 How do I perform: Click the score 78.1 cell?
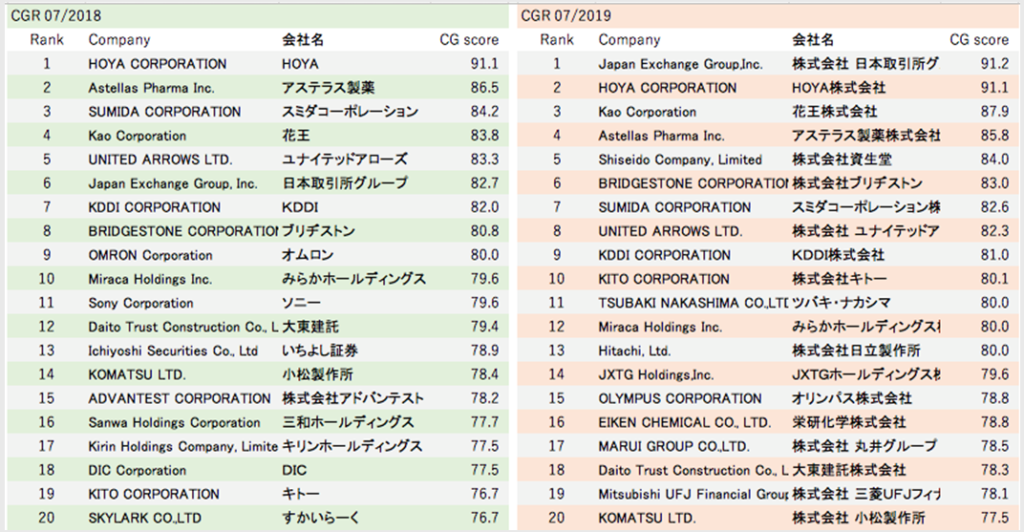tap(995, 494)
